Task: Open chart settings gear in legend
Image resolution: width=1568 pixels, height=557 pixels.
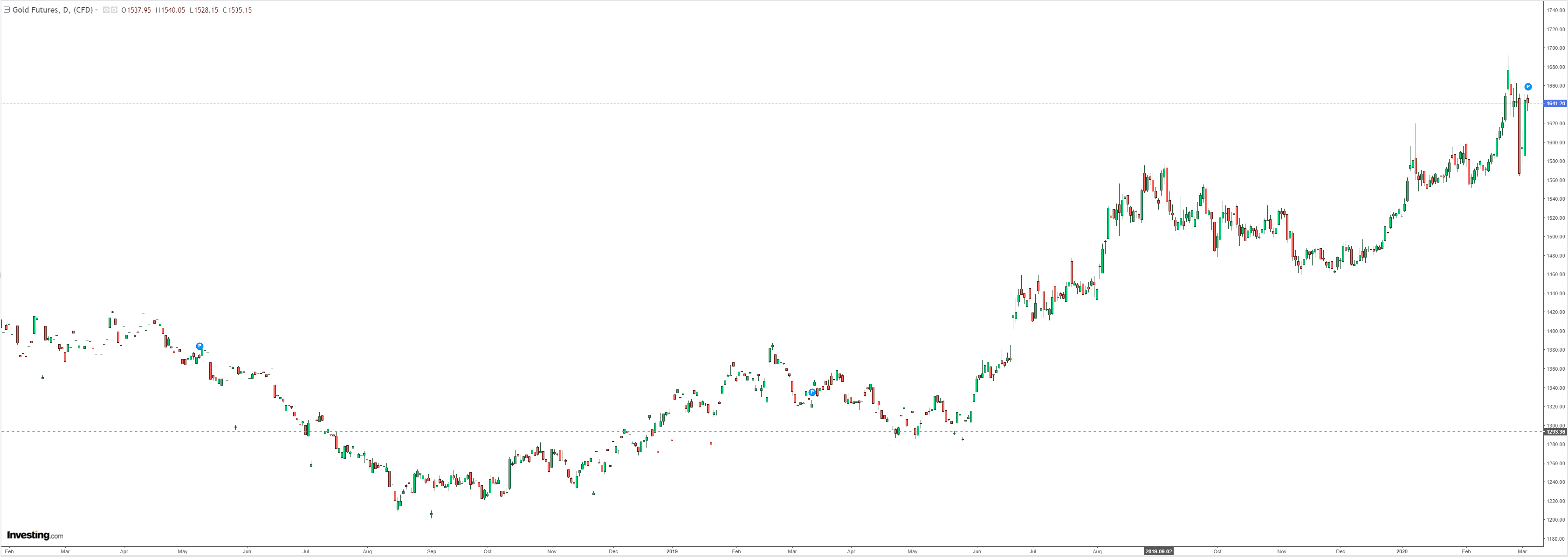Action: coord(114,10)
